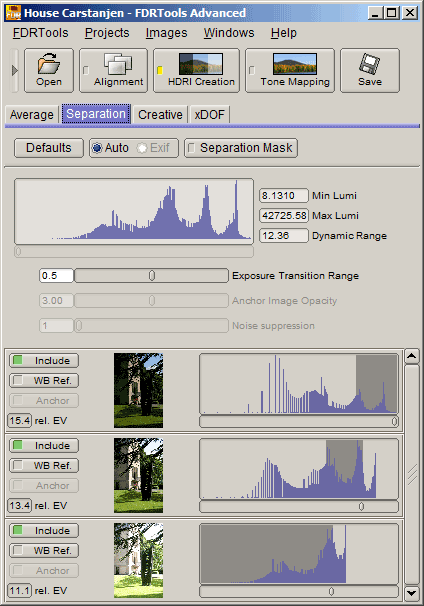Enable the Separation Mask checkbox
424x606 pixels.
coord(191,148)
